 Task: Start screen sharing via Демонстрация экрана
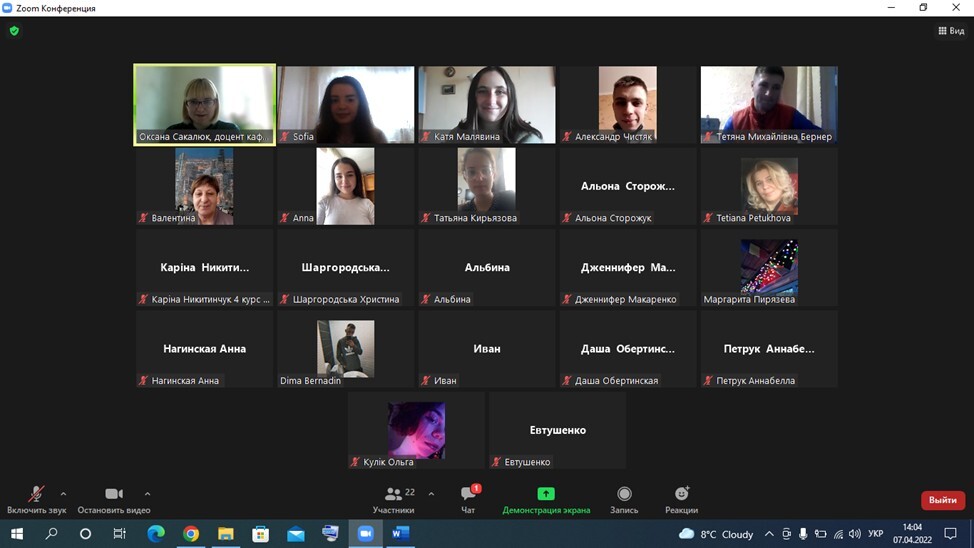point(546,500)
